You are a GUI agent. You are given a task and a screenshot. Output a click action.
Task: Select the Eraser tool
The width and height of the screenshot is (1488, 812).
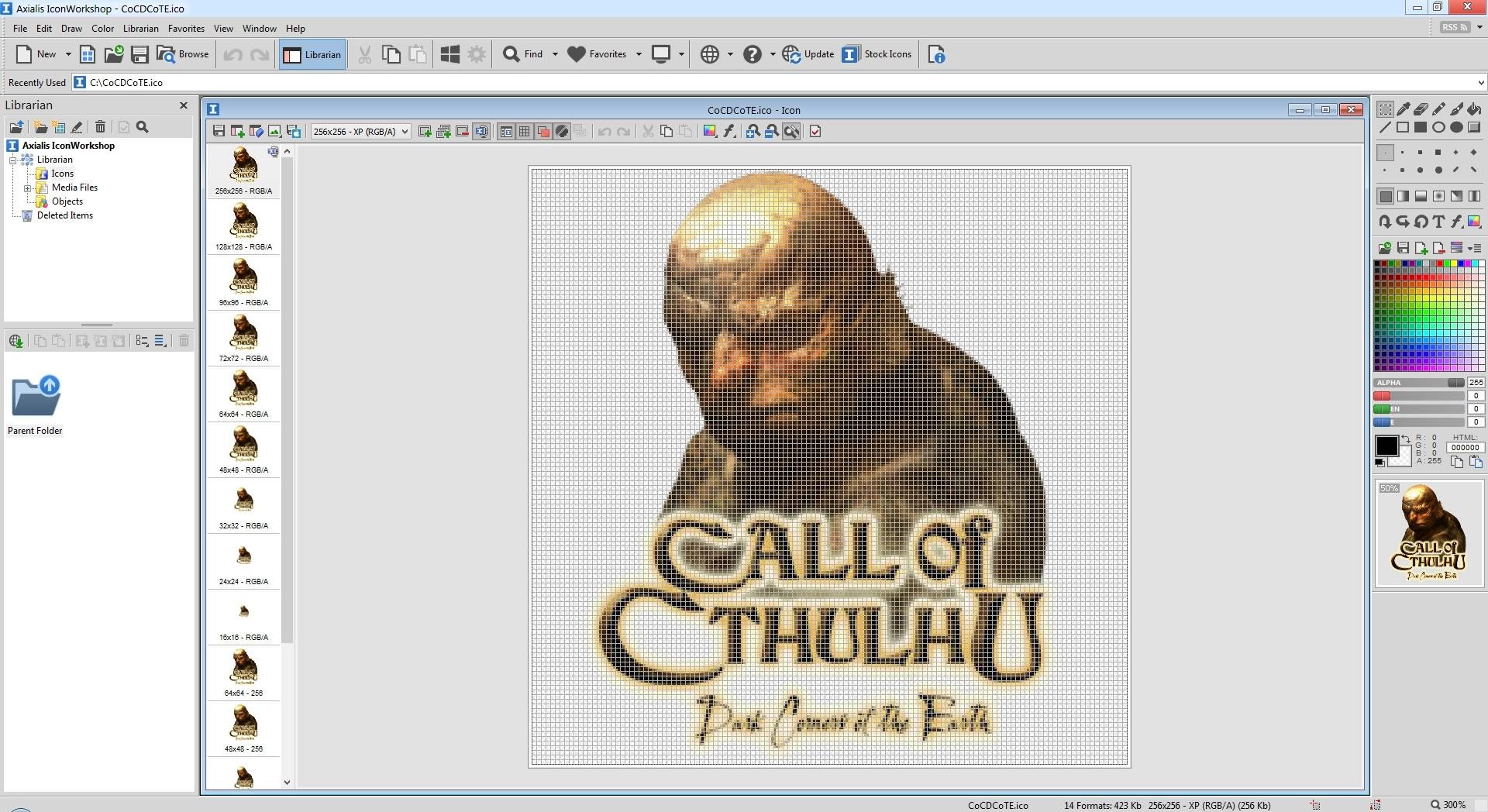(1421, 109)
